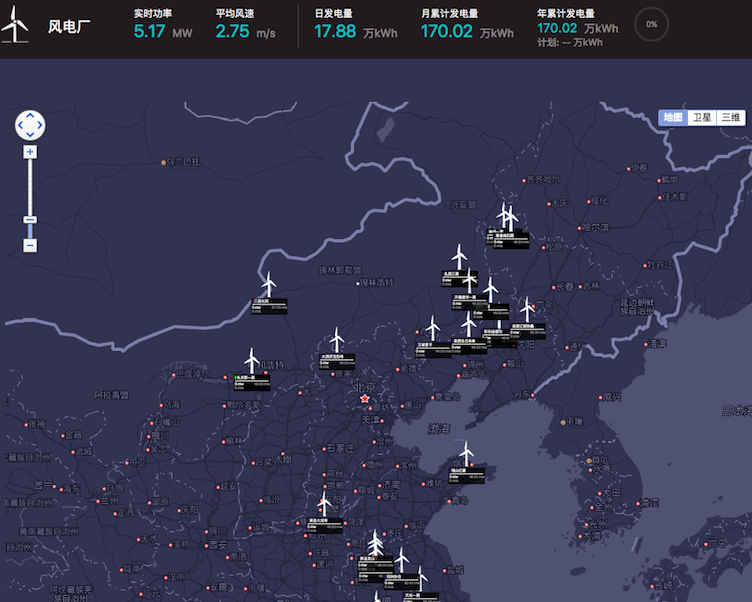Click the 西安 city label
The height and width of the screenshot is (602, 752).
tap(218, 545)
